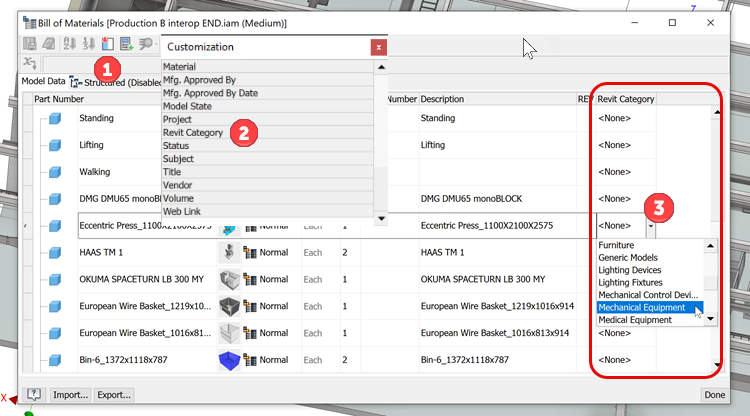Pick Model State in the Customization list
750x416 pixels.
(x=267, y=106)
